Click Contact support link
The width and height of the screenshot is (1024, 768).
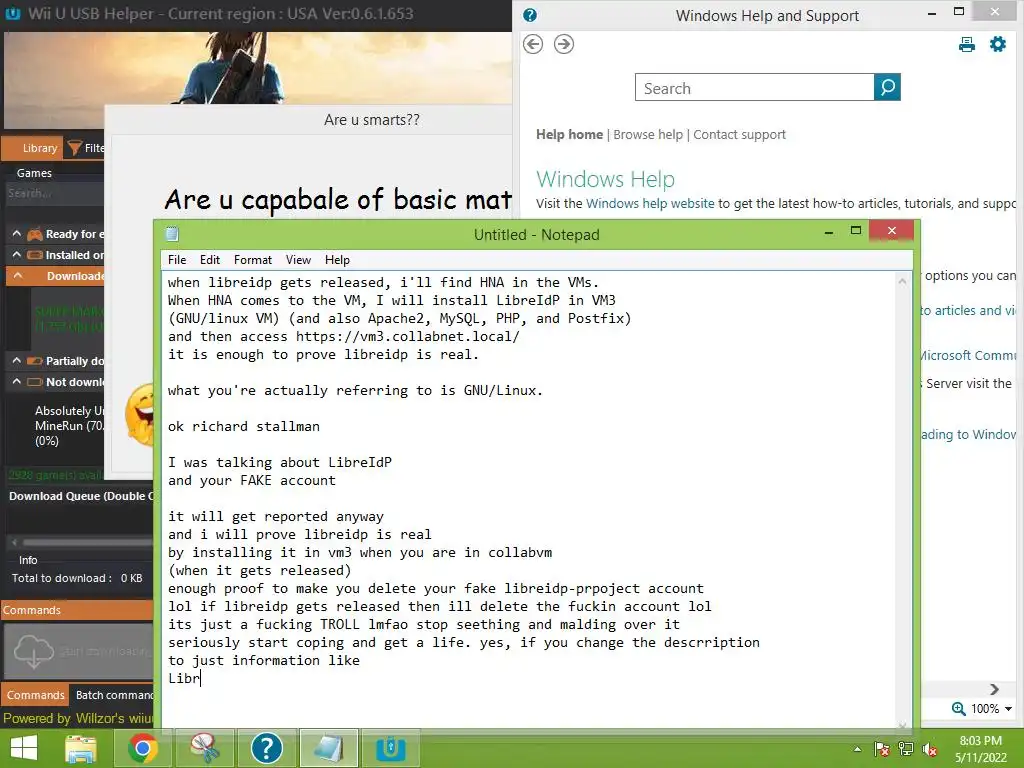tap(739, 135)
